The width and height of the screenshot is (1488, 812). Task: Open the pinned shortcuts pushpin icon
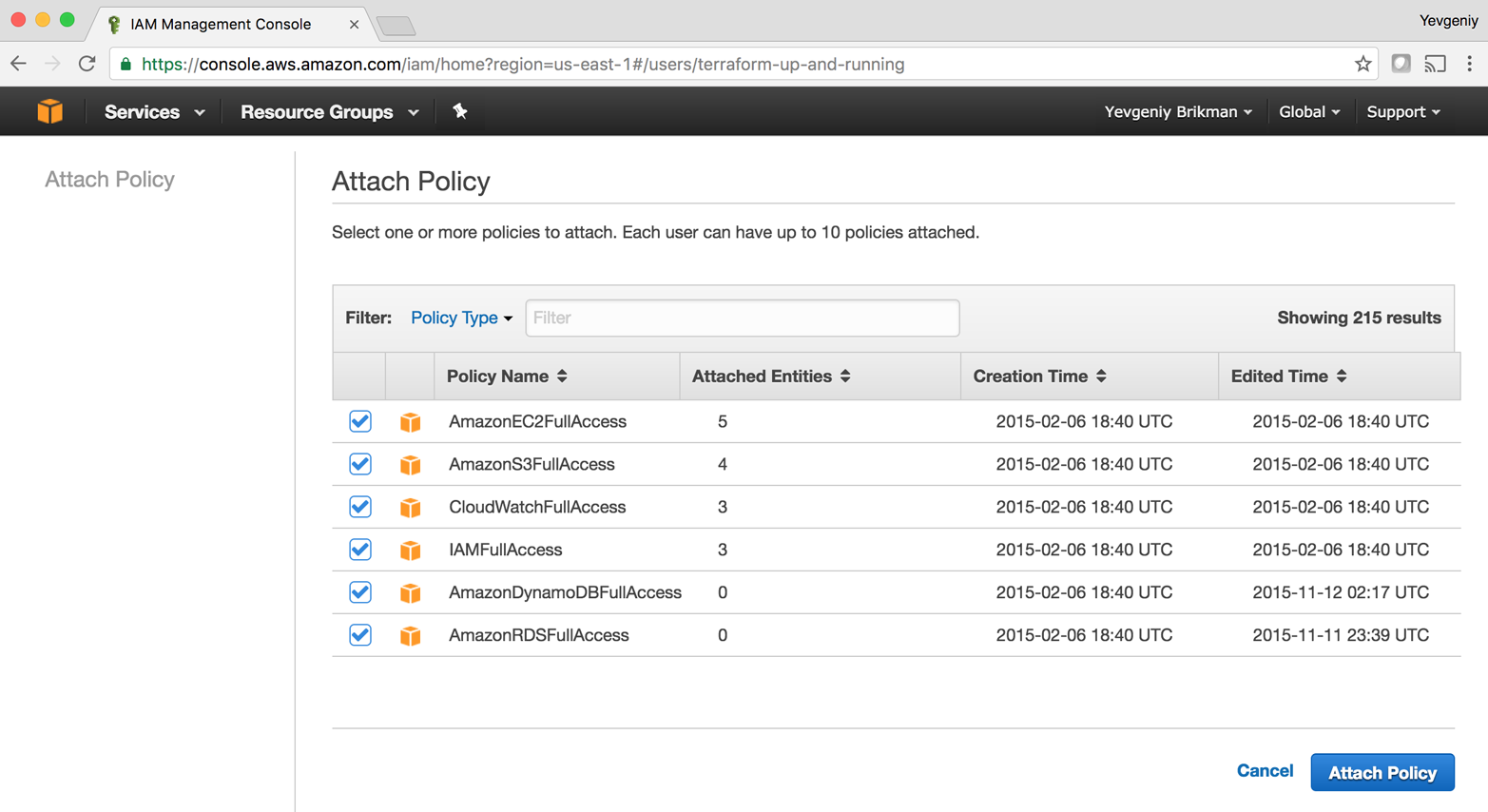[x=460, y=111]
